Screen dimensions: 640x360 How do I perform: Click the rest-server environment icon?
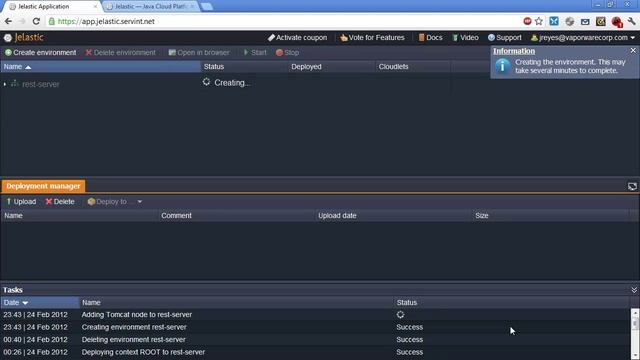click(x=15, y=83)
